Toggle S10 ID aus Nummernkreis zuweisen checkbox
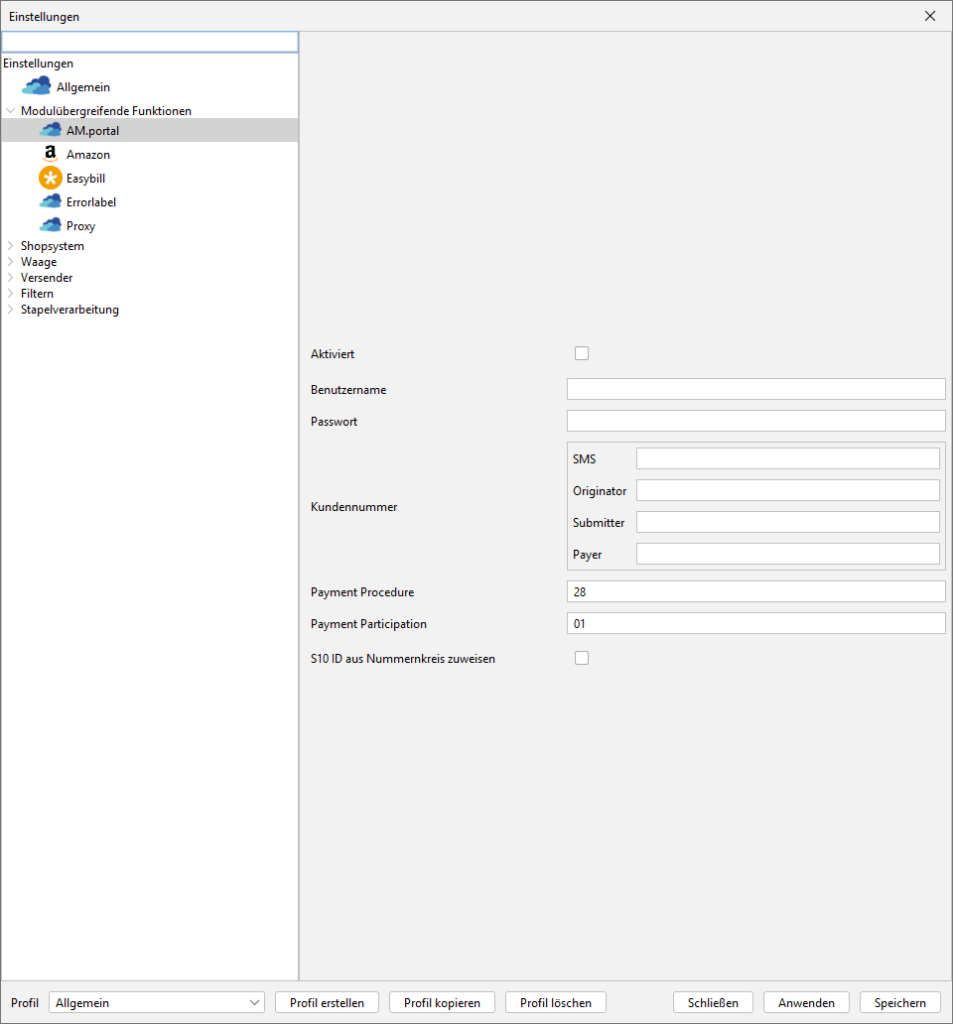The image size is (953, 1024). click(582, 658)
